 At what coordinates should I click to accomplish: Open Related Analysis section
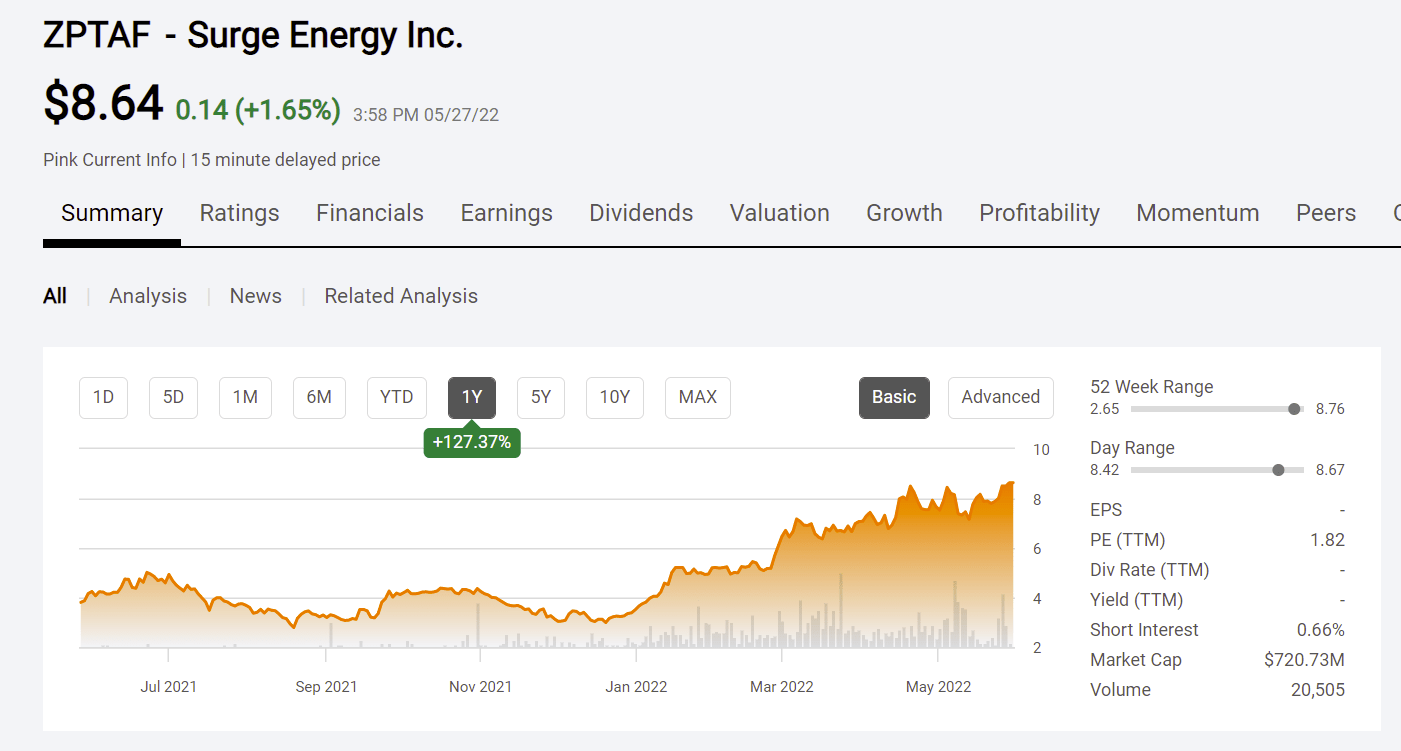[x=400, y=296]
